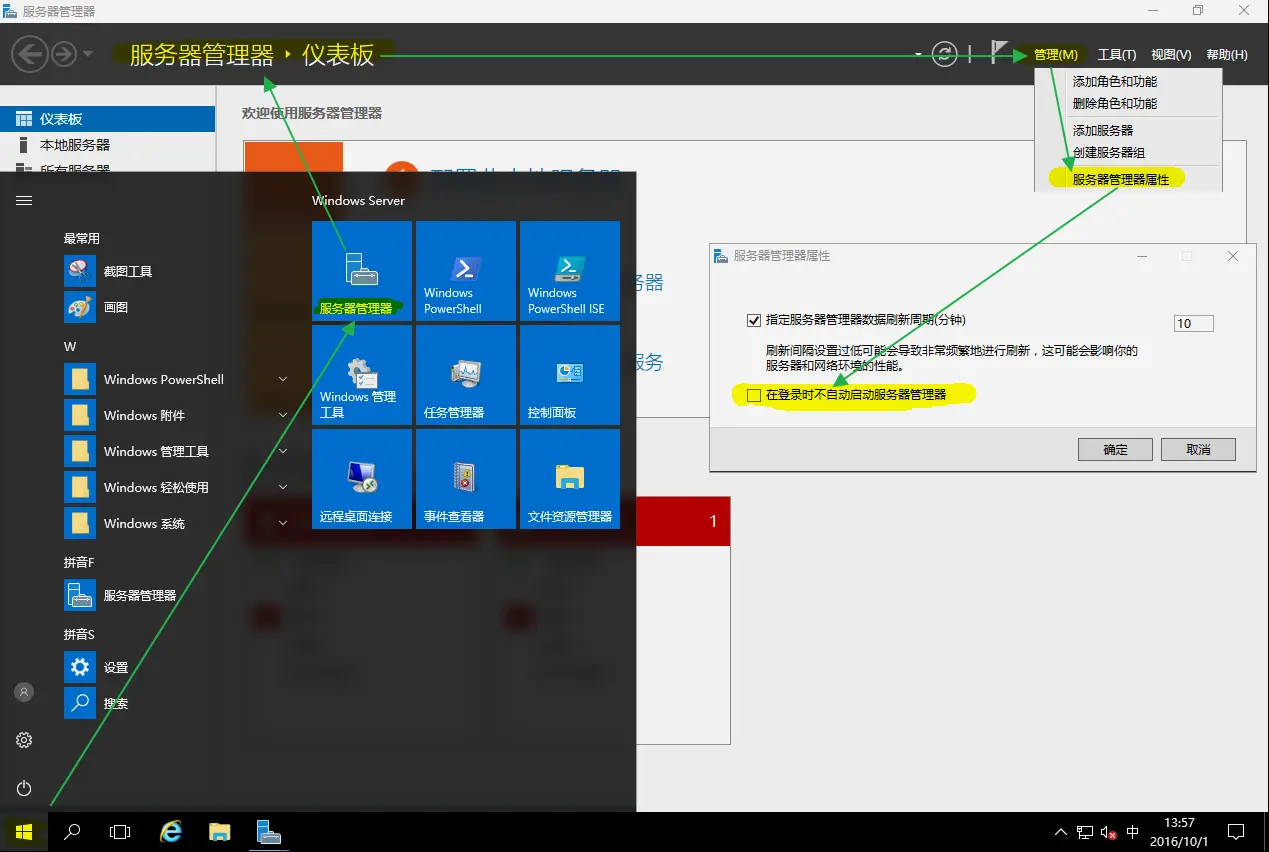Click the 确定 button
The image size is (1269, 852).
[1115, 450]
